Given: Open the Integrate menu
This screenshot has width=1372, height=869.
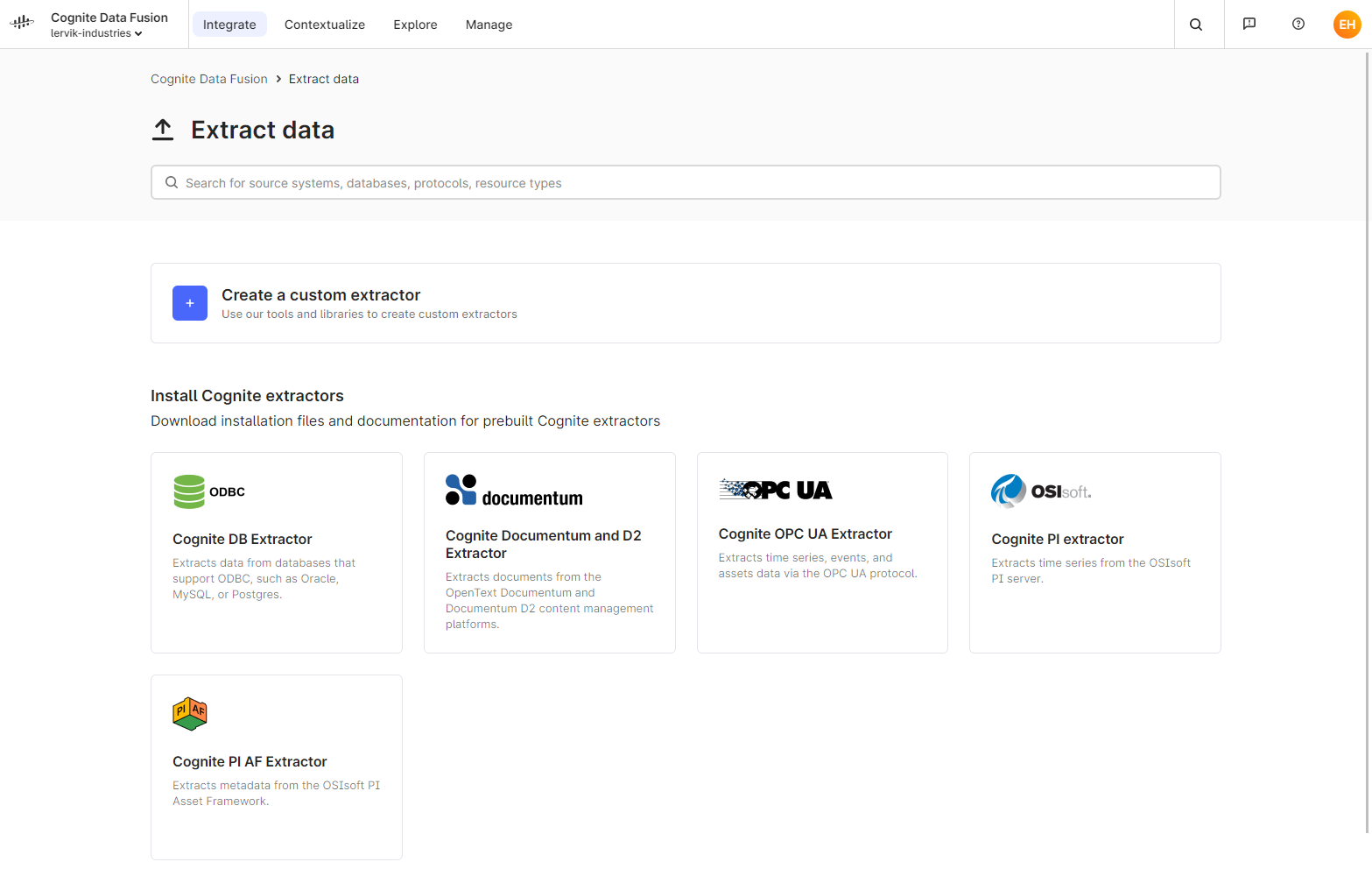Looking at the screenshot, I should (229, 25).
